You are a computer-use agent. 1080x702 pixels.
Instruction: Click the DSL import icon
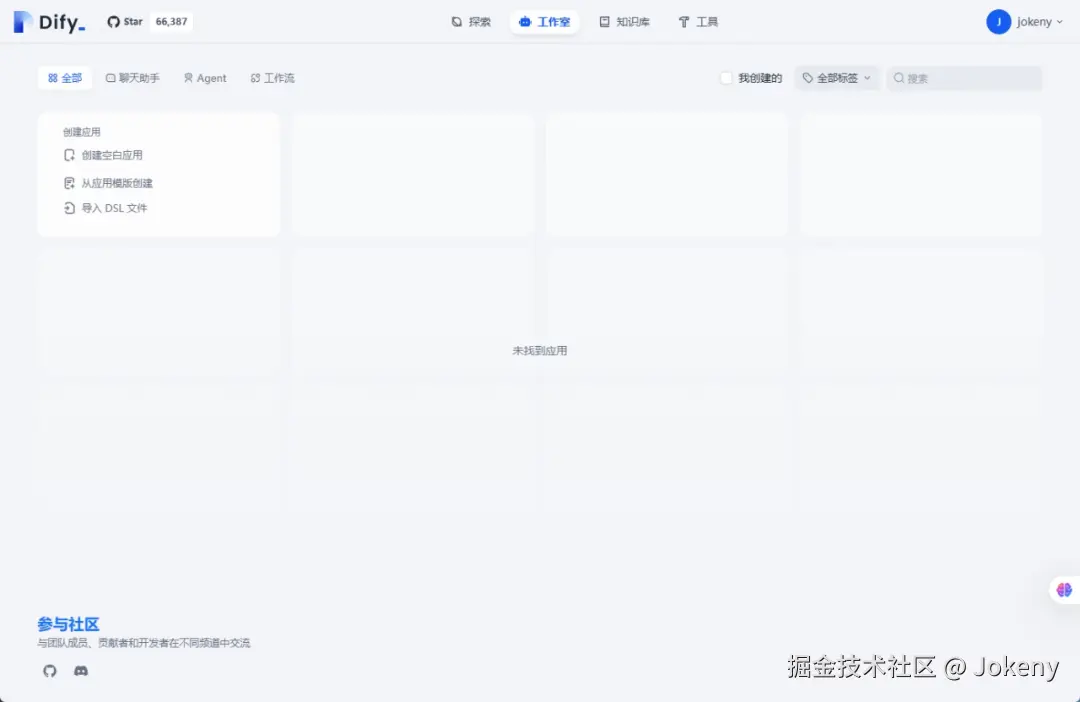[x=69, y=207]
